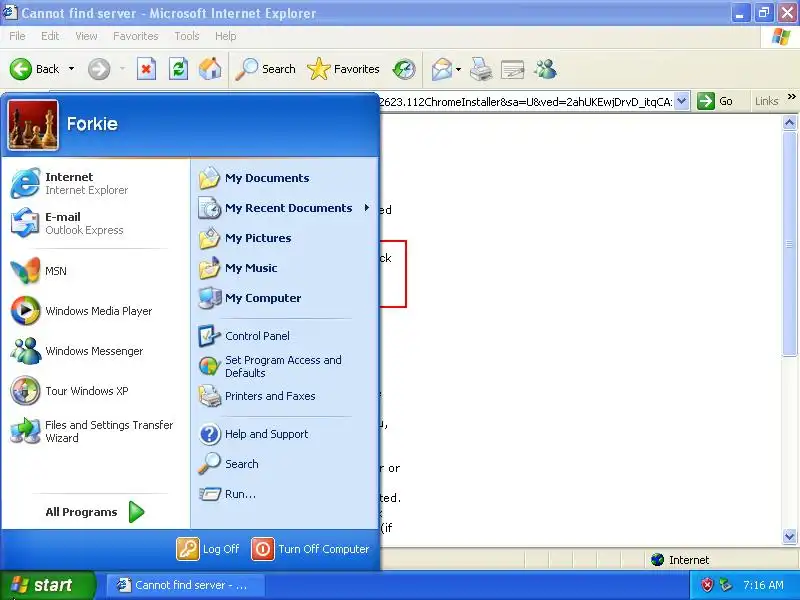Click the Forkie user picture
Screen dimensions: 800x600
[33, 124]
